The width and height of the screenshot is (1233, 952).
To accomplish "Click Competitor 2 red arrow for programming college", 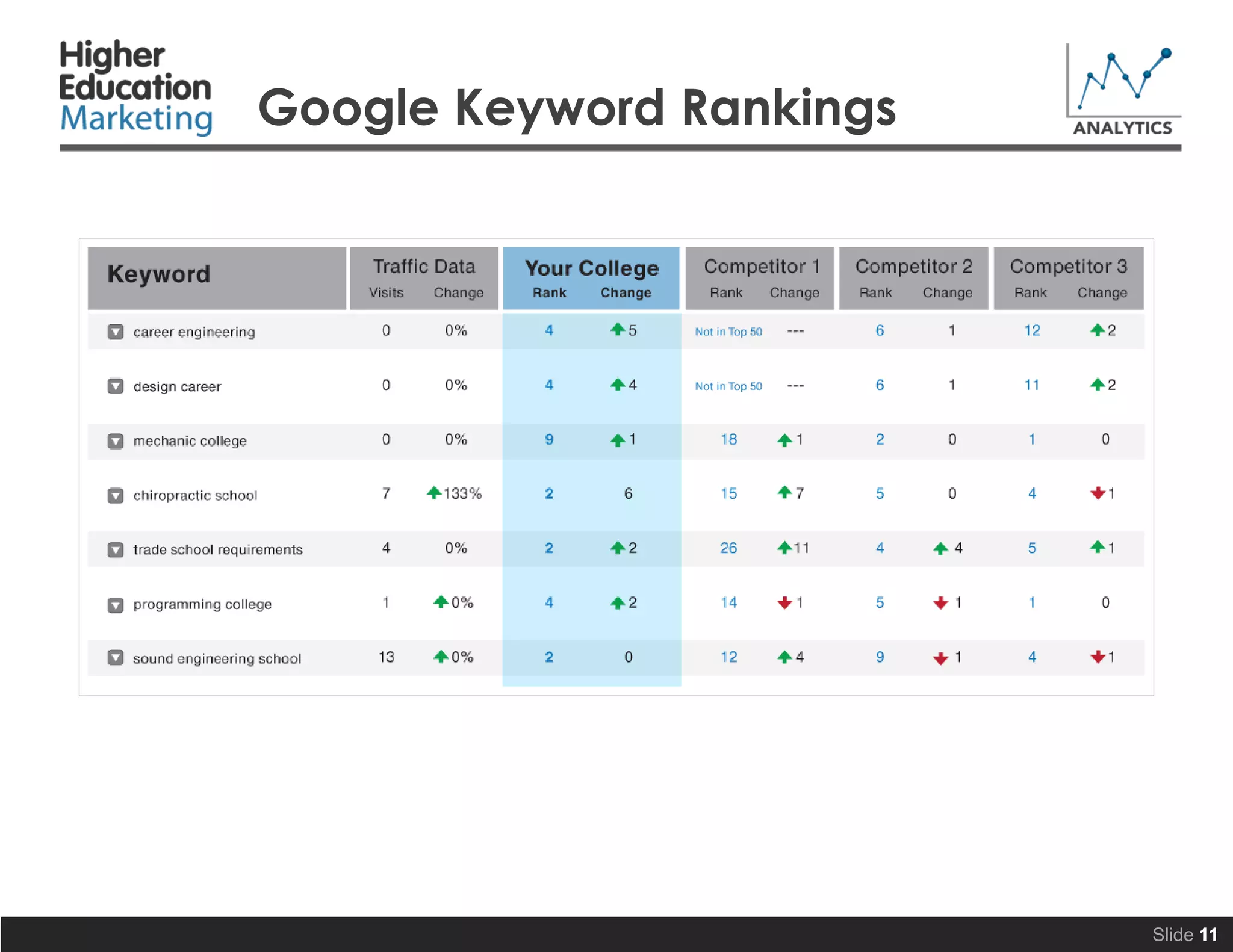I will [941, 603].
